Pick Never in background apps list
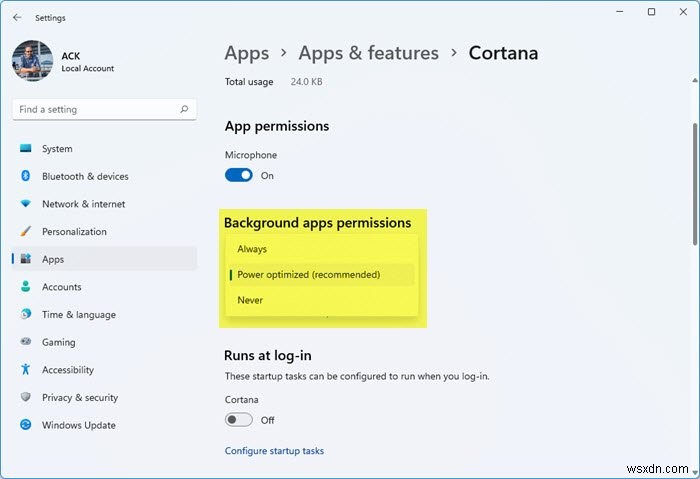This screenshot has height=479, width=700. pos(250,300)
